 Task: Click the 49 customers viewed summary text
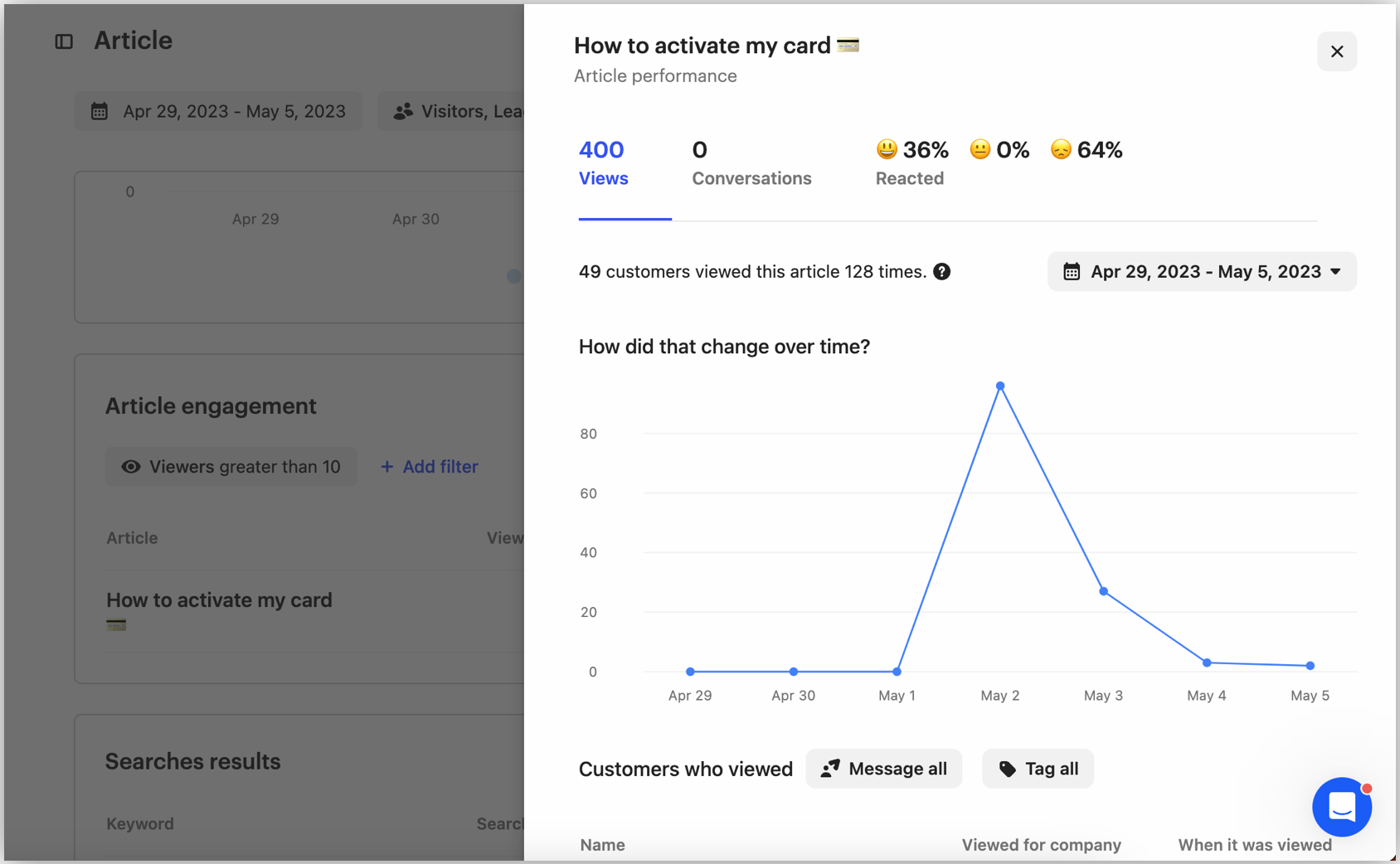(x=752, y=272)
